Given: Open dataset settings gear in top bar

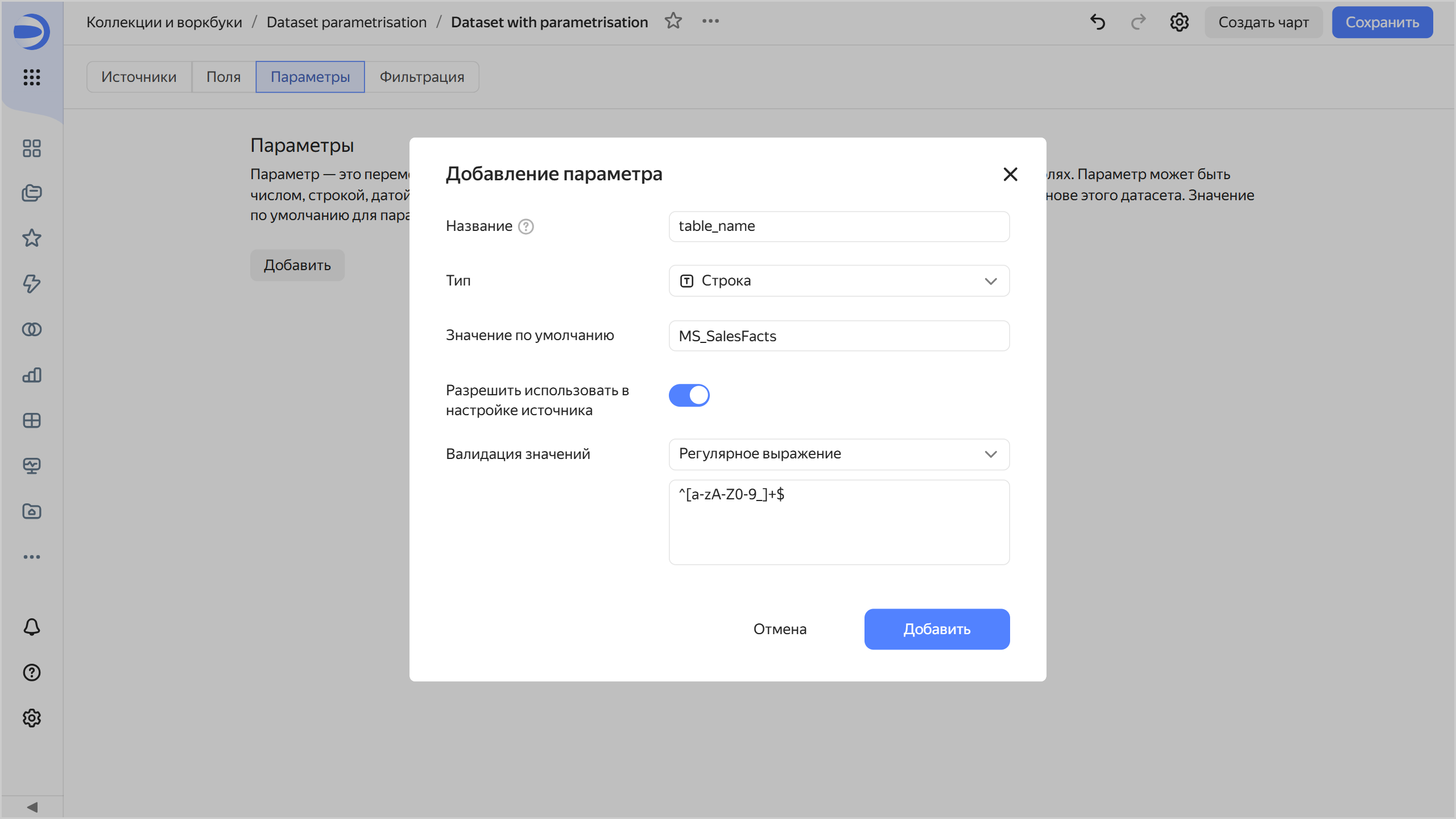Looking at the screenshot, I should pyautogui.click(x=1179, y=22).
